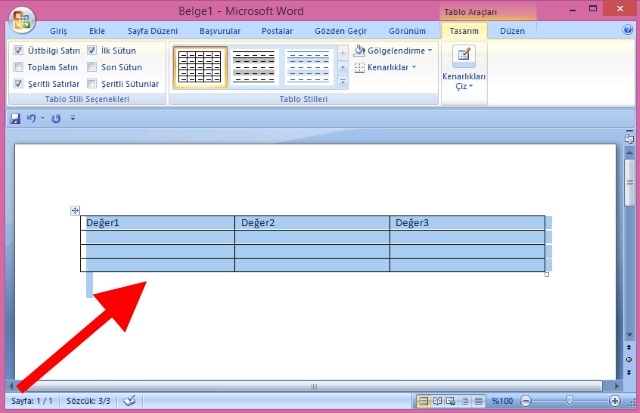Expand table styles gallery More button

[343, 82]
